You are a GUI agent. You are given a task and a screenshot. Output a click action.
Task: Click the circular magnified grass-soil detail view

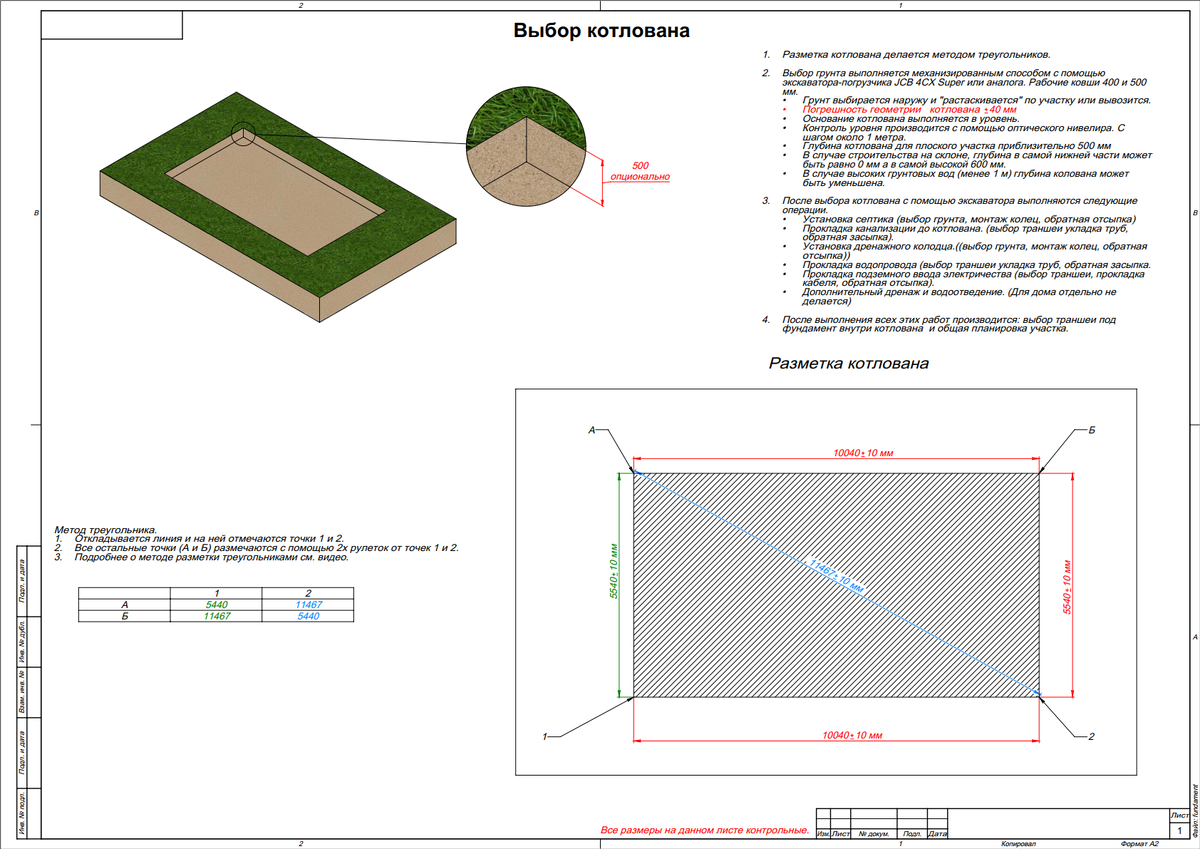(x=525, y=146)
